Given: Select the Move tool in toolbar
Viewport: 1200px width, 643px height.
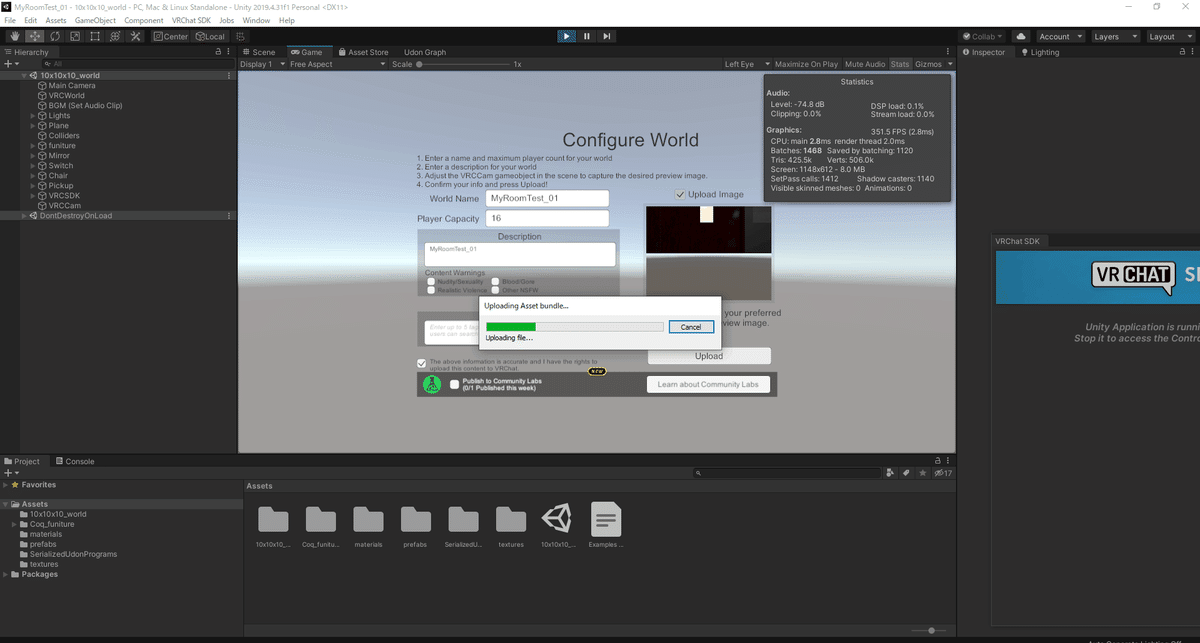Looking at the screenshot, I should [x=34, y=37].
